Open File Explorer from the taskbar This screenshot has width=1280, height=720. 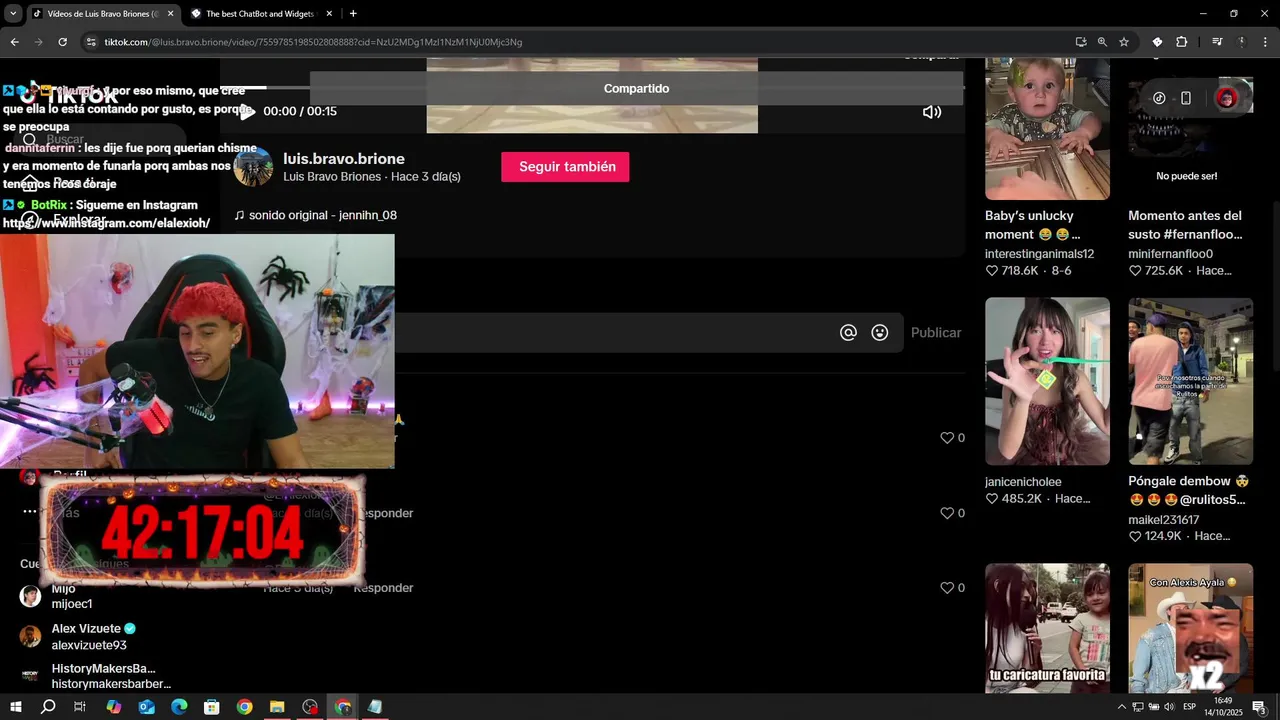277,707
